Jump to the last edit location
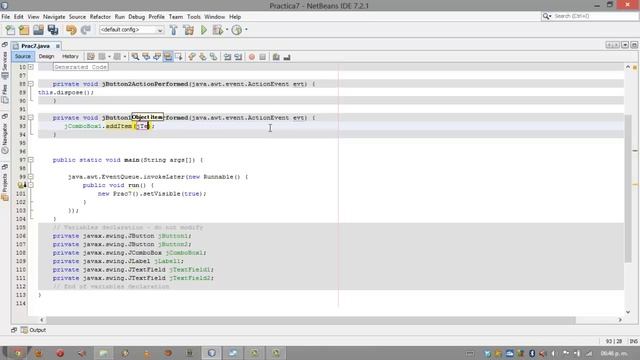The image size is (640, 360). (x=91, y=57)
